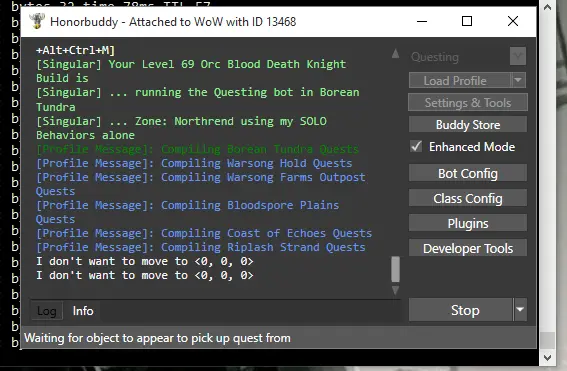Click the Honorbuddy app icon in title bar
Viewport: 567px width, 371px height.
click(37, 21)
